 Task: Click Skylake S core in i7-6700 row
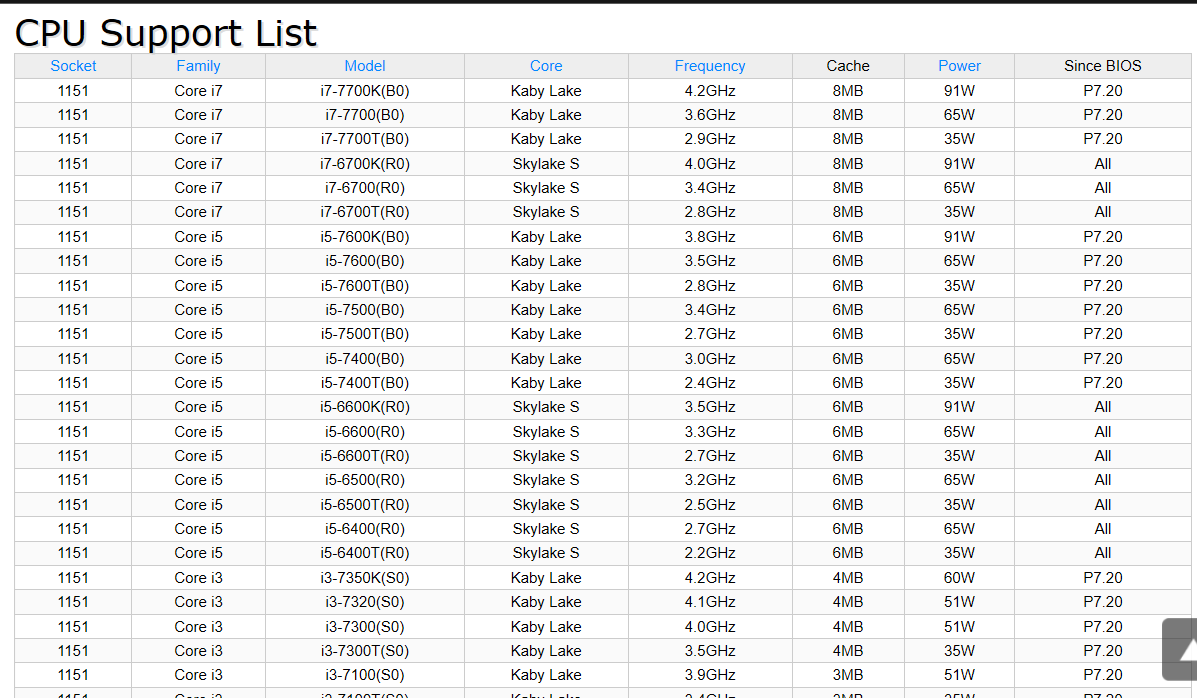pyautogui.click(x=546, y=188)
